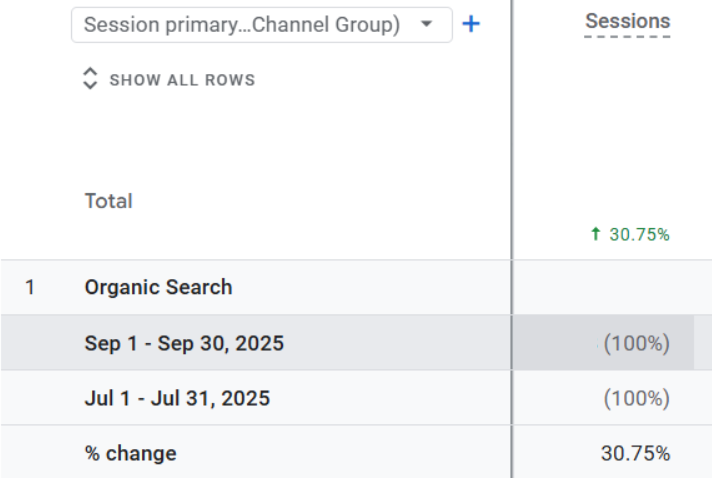
Task: Click the plus icon to add a dimension
Action: [471, 24]
